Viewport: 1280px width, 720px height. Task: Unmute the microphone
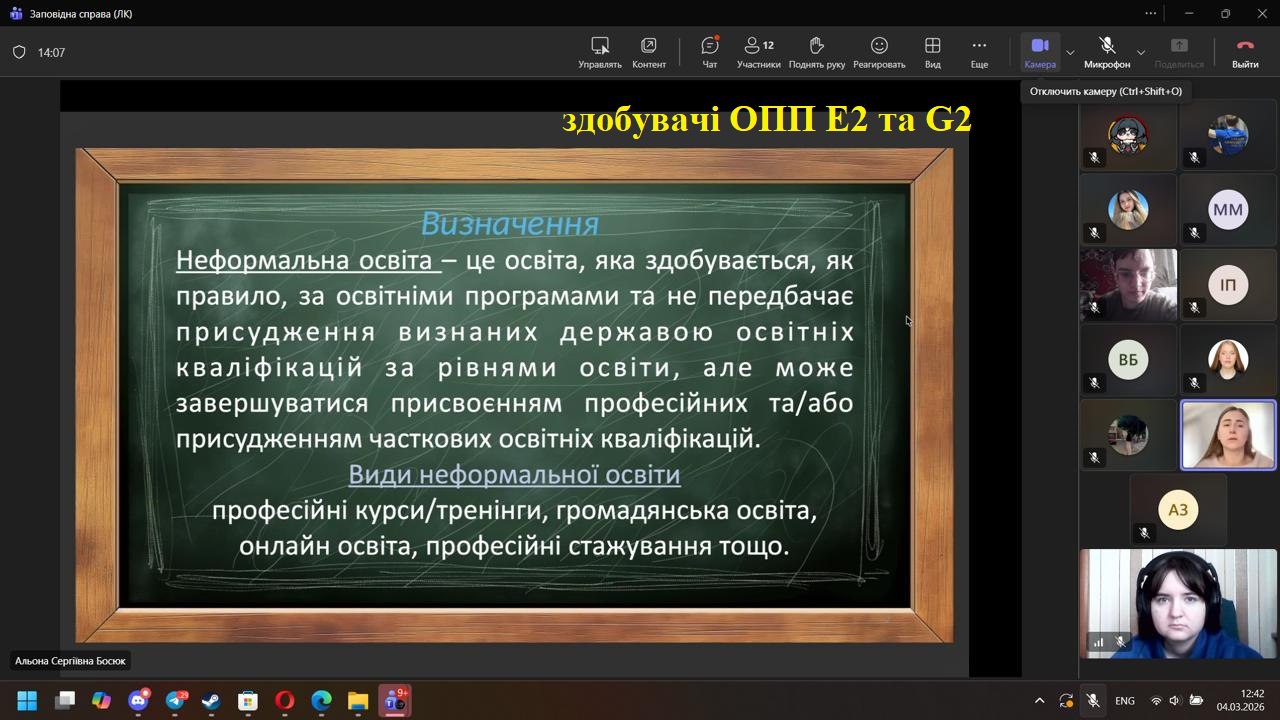[1107, 52]
